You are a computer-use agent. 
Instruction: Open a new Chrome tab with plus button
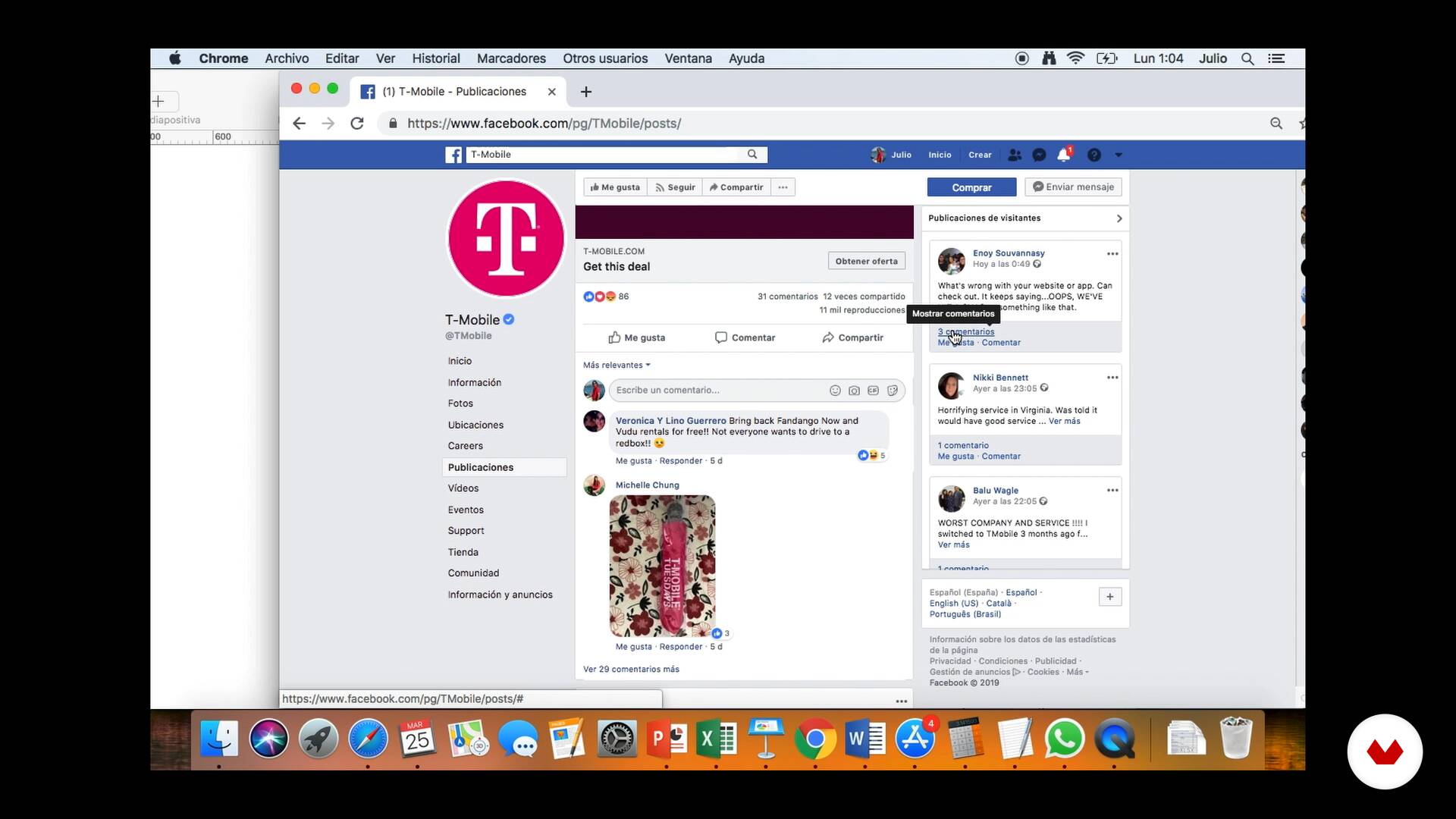point(585,92)
